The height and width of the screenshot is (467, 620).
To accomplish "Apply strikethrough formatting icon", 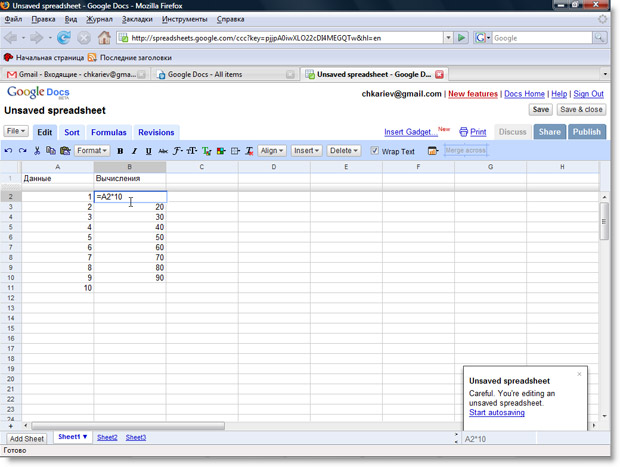I will (x=163, y=151).
